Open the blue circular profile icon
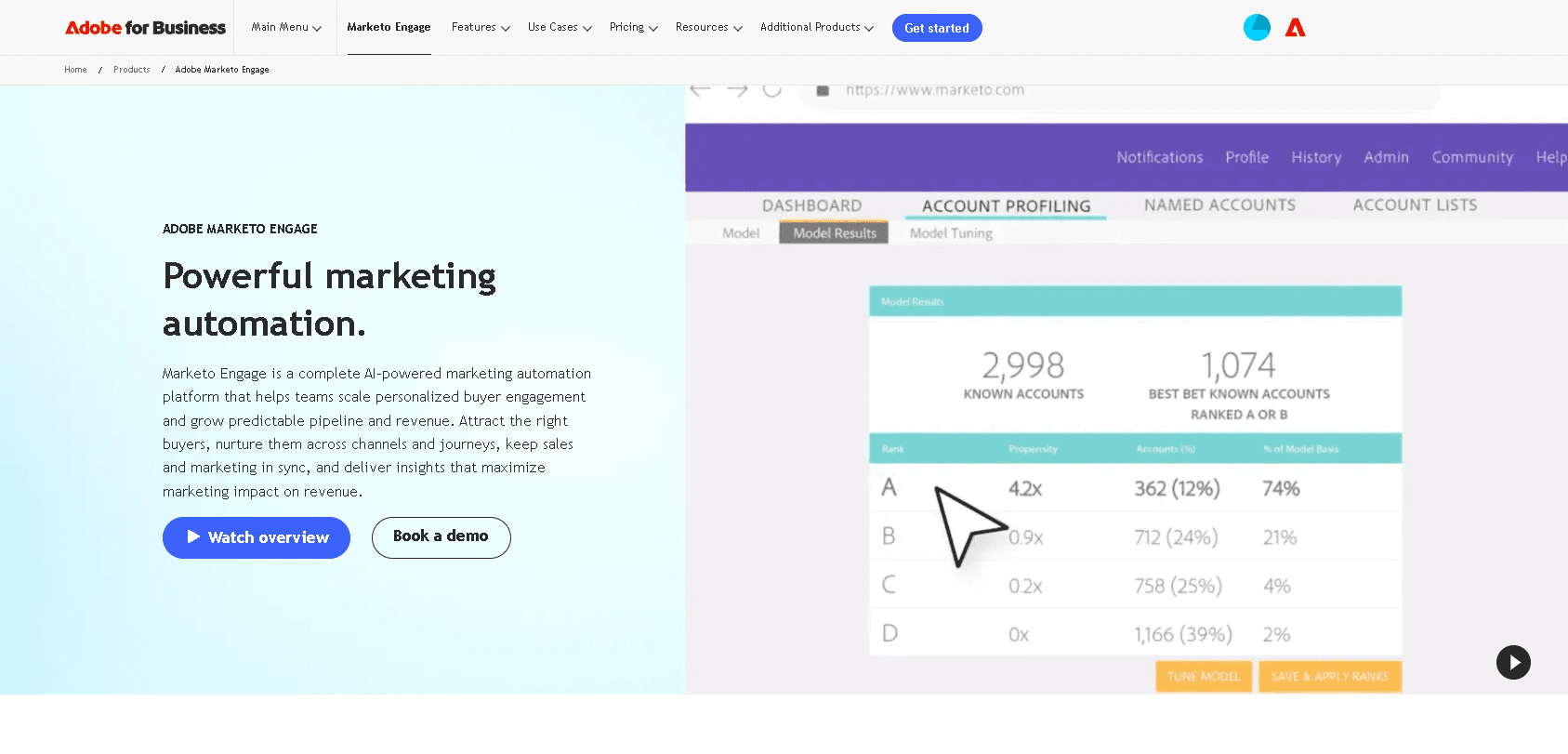The image size is (1568, 754). point(1257,28)
